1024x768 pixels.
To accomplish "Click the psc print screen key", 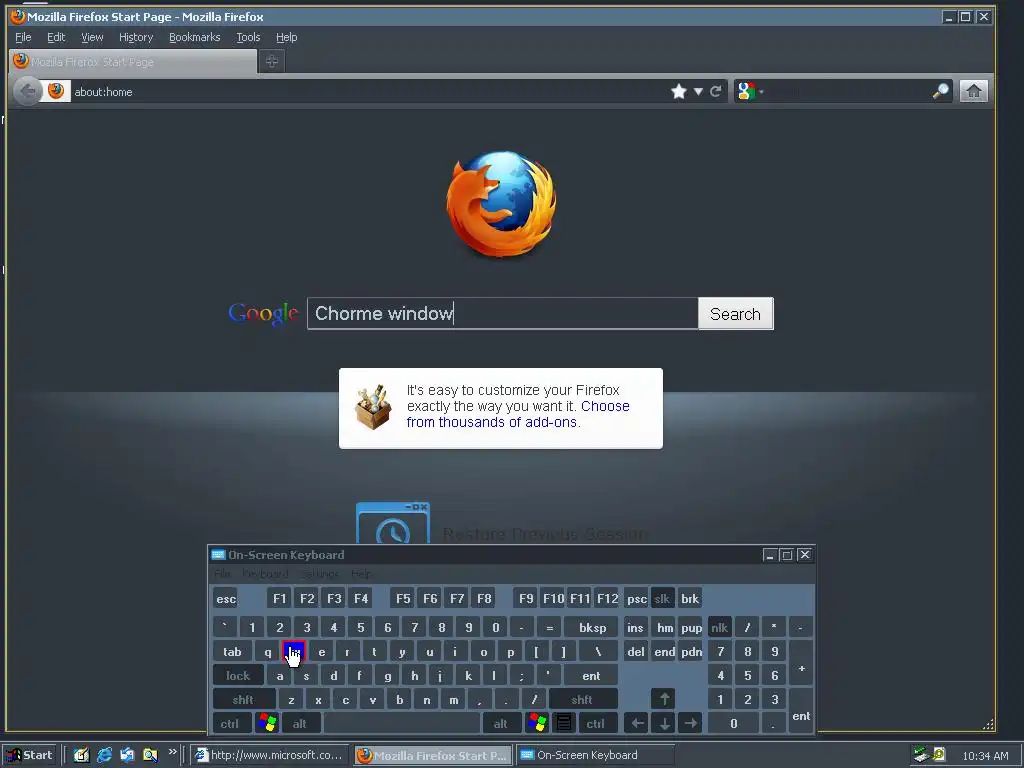I will pyautogui.click(x=637, y=599).
